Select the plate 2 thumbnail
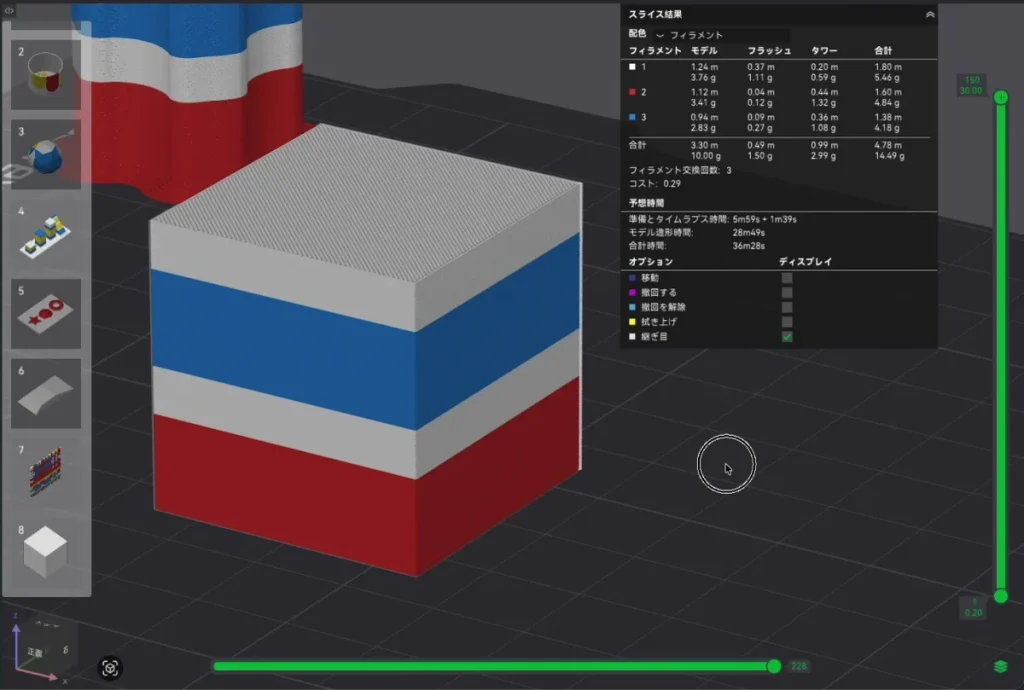The image size is (1024, 690). [46, 74]
